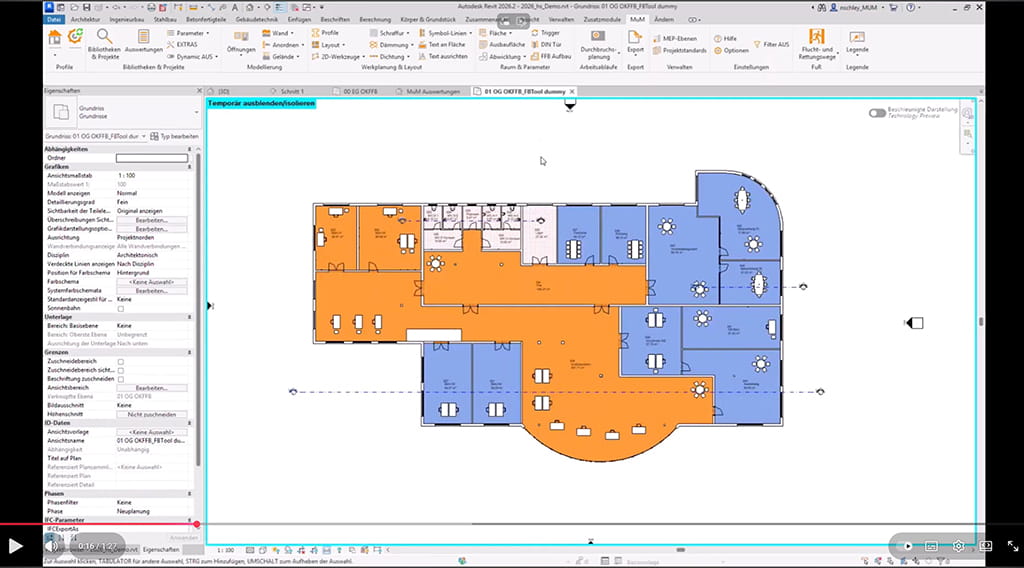Click the Save icon in quick access toolbar

[86, 7]
